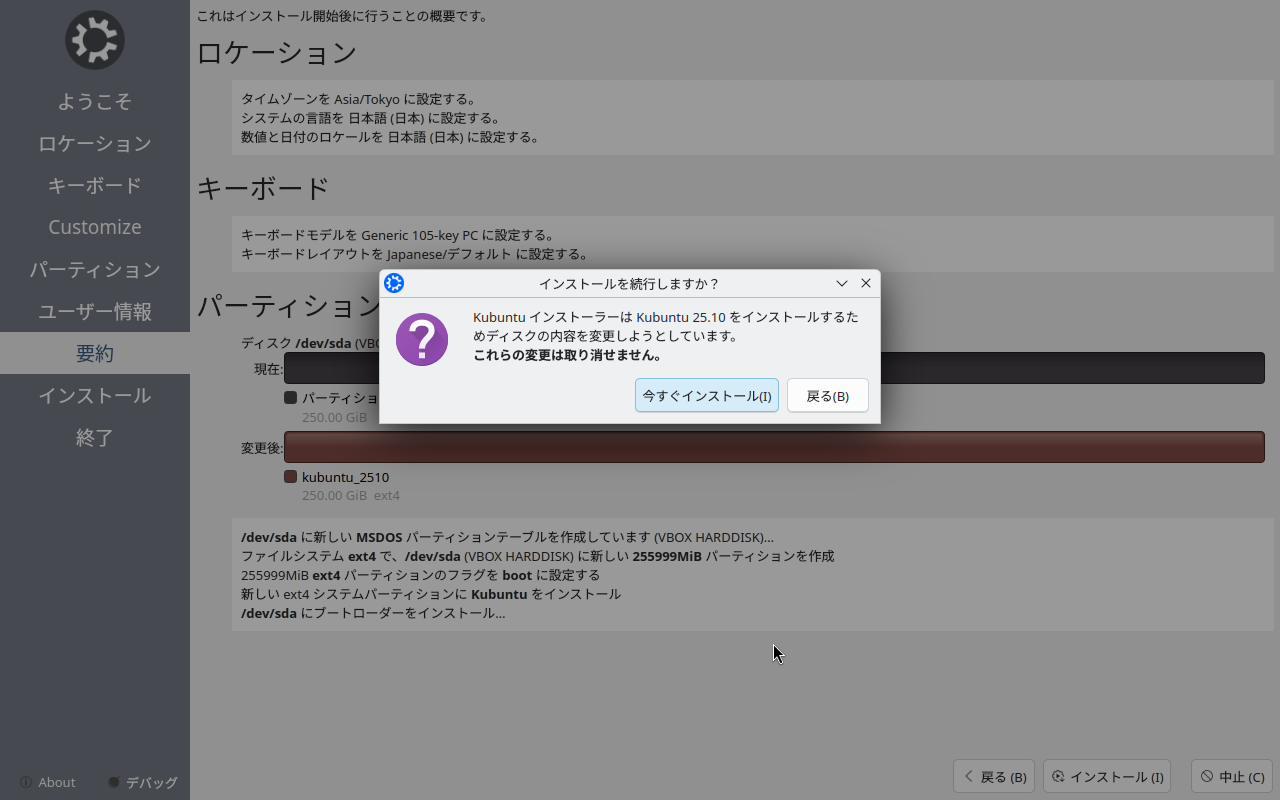1280x800 pixels.
Task: Close the インストールを続行しますか？ dialog
Action: click(x=866, y=283)
